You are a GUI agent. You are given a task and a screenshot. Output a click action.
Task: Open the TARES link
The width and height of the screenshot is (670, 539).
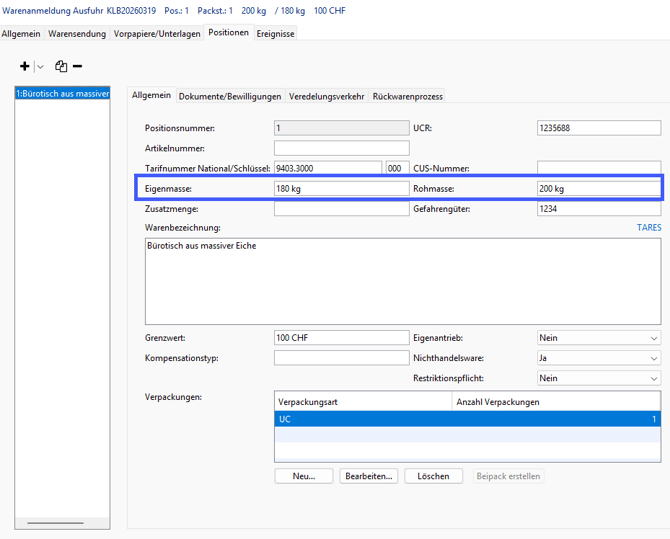649,228
